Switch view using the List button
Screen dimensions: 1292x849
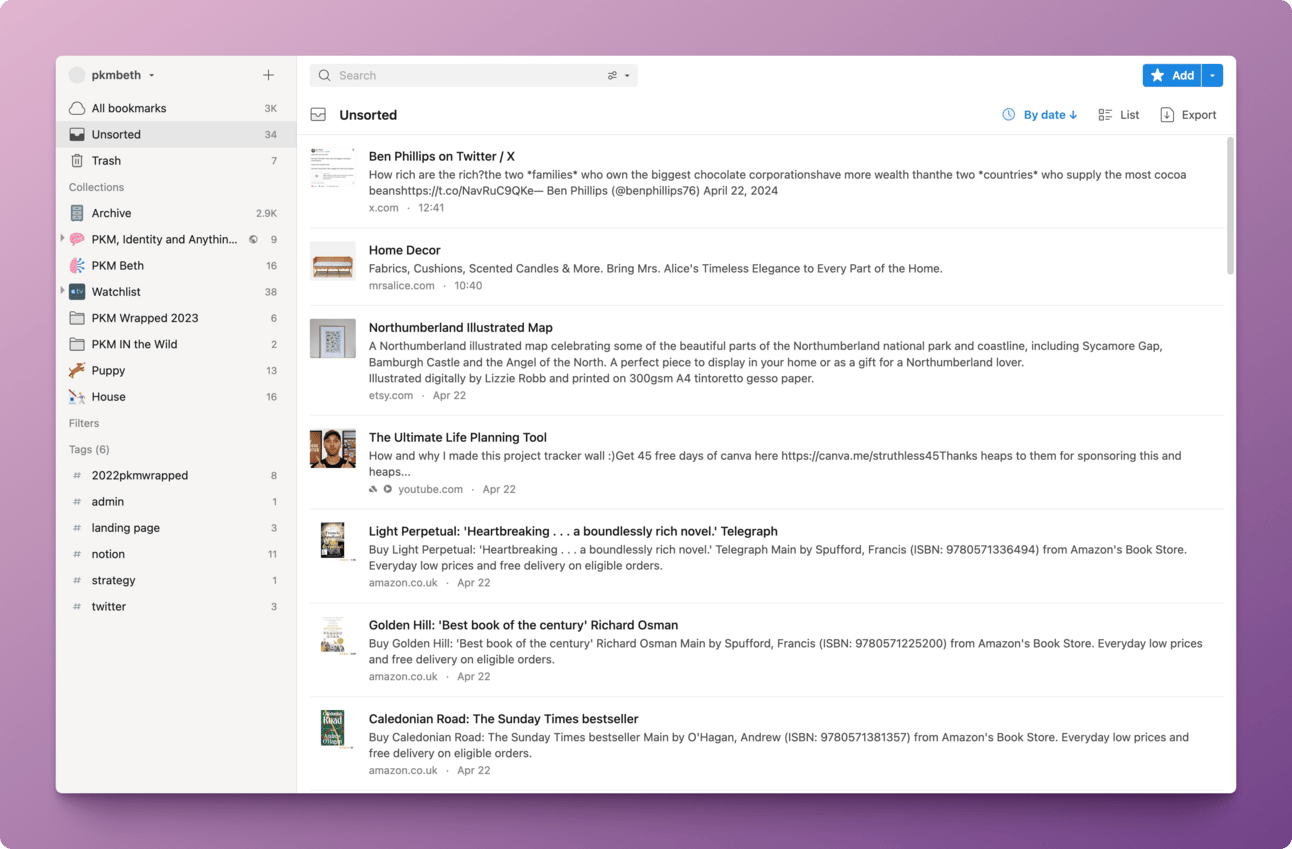click(1119, 115)
